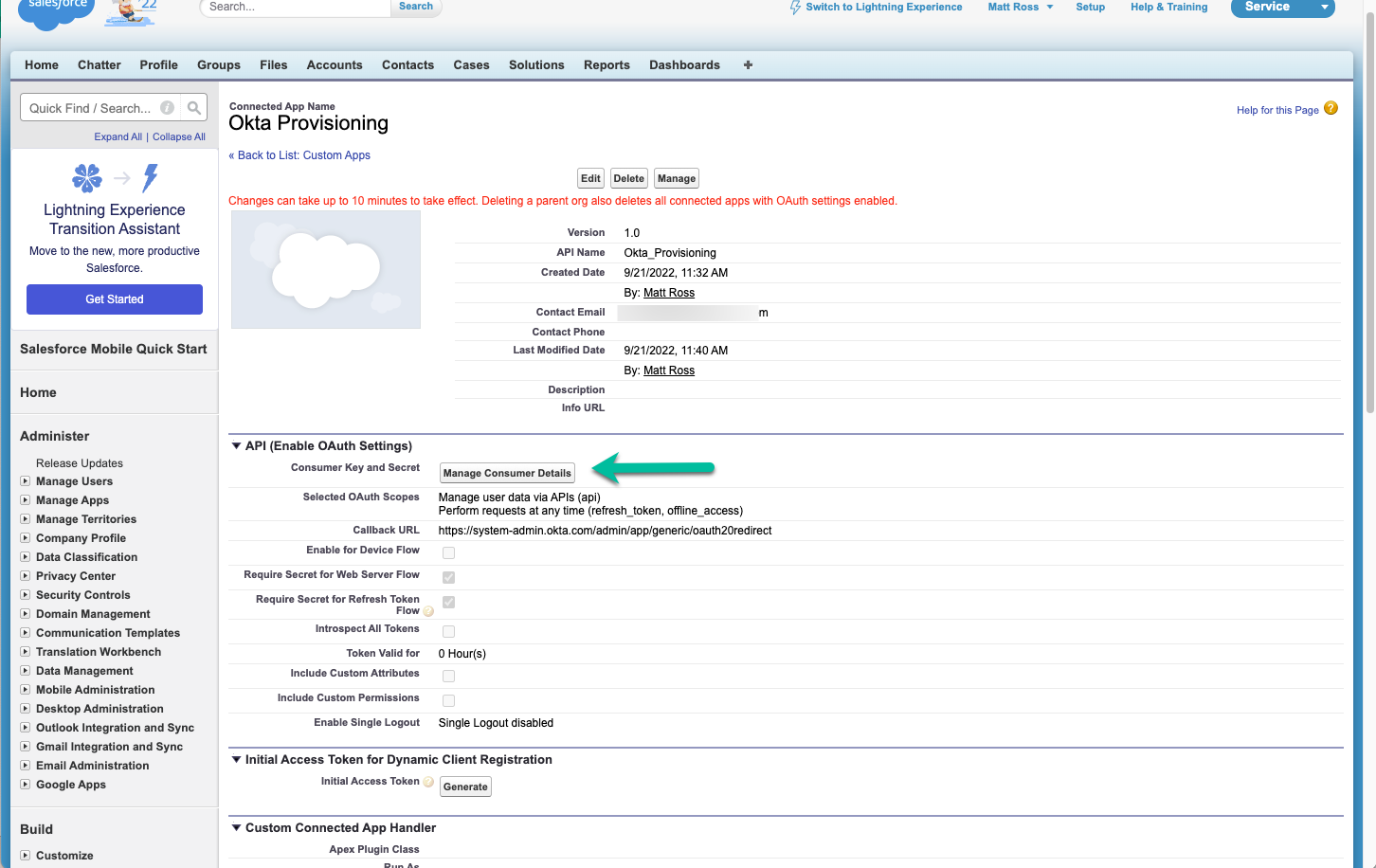This screenshot has height=868, width=1376.
Task: Click the connected app cloud logo image
Action: (326, 270)
